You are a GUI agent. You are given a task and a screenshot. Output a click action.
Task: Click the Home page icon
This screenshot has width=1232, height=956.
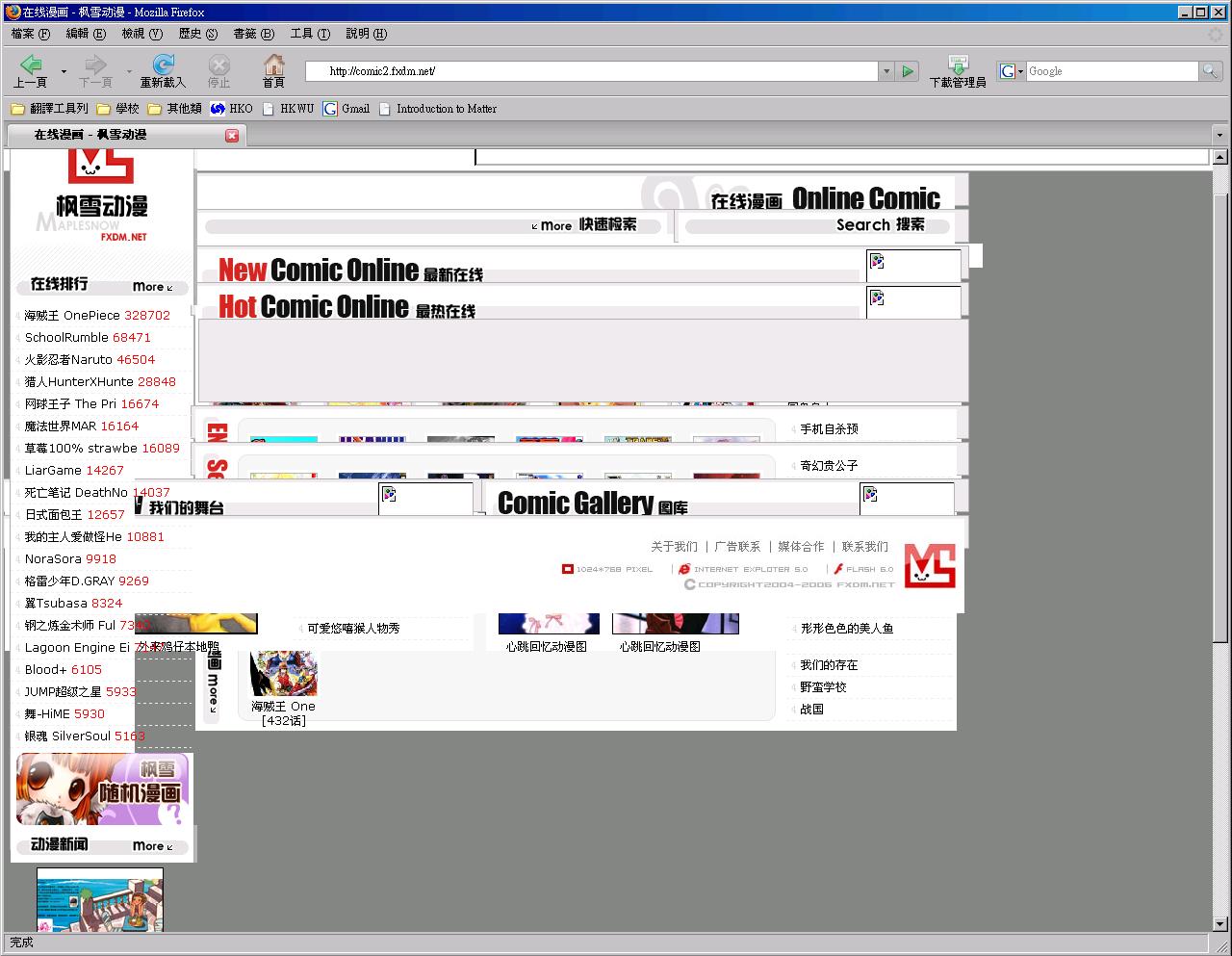coord(273,65)
